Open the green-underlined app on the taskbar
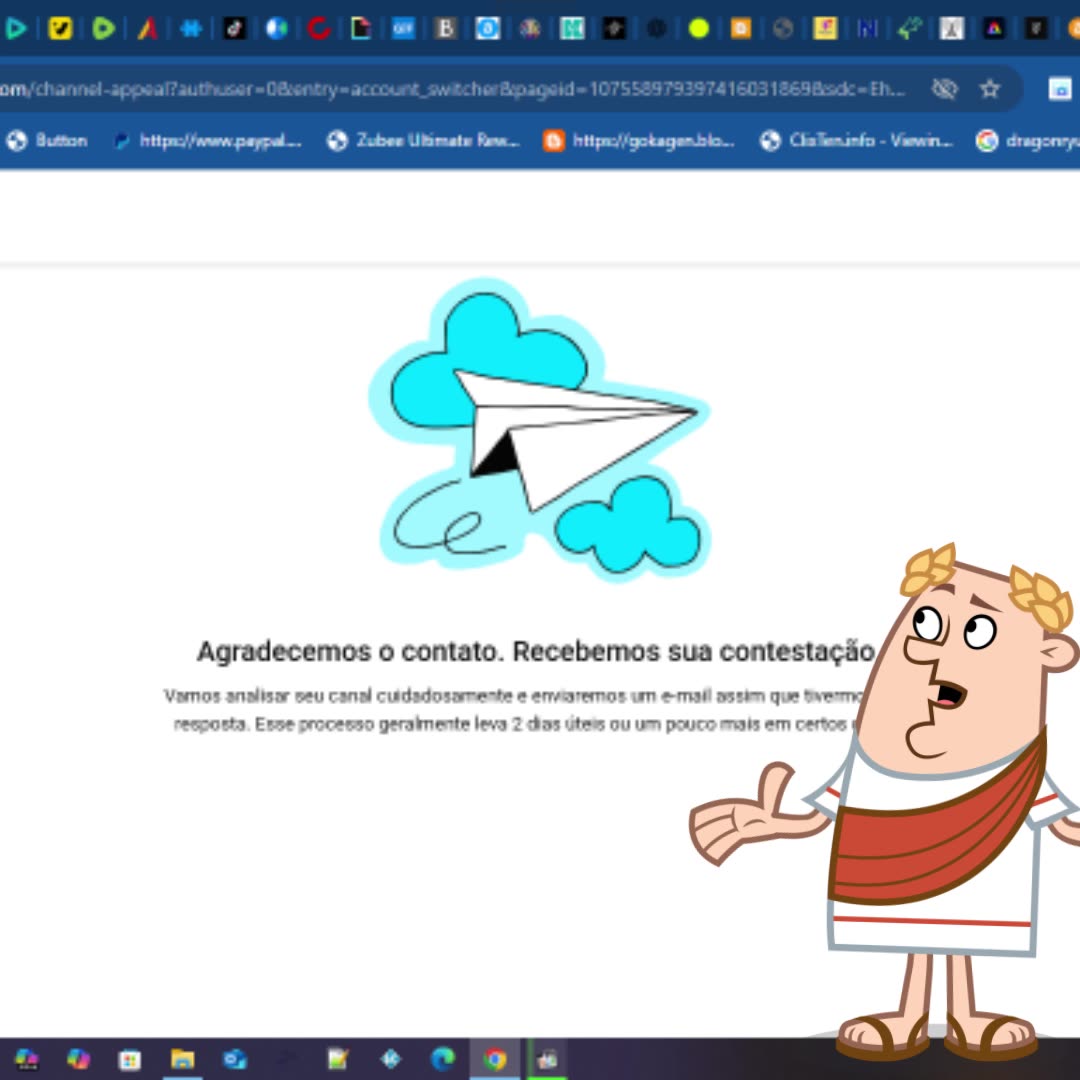The width and height of the screenshot is (1080, 1080). click(548, 1059)
